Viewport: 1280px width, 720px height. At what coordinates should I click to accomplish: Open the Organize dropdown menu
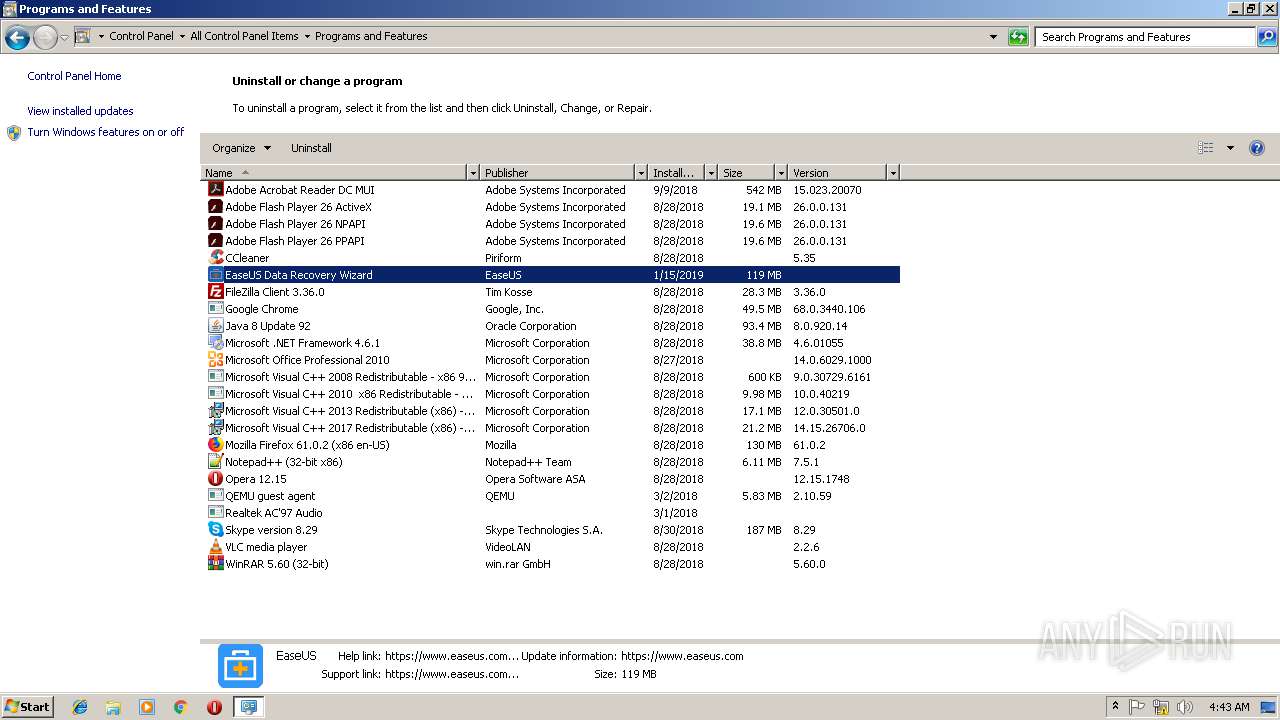tap(241, 148)
